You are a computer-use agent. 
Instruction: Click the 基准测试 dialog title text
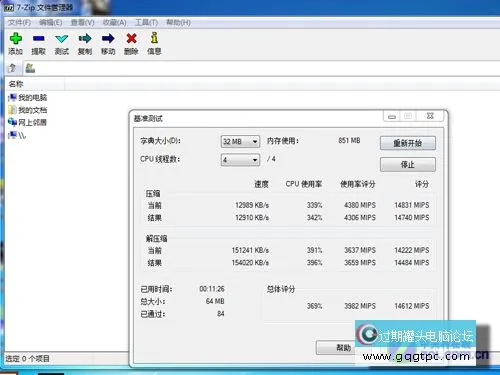coord(148,118)
